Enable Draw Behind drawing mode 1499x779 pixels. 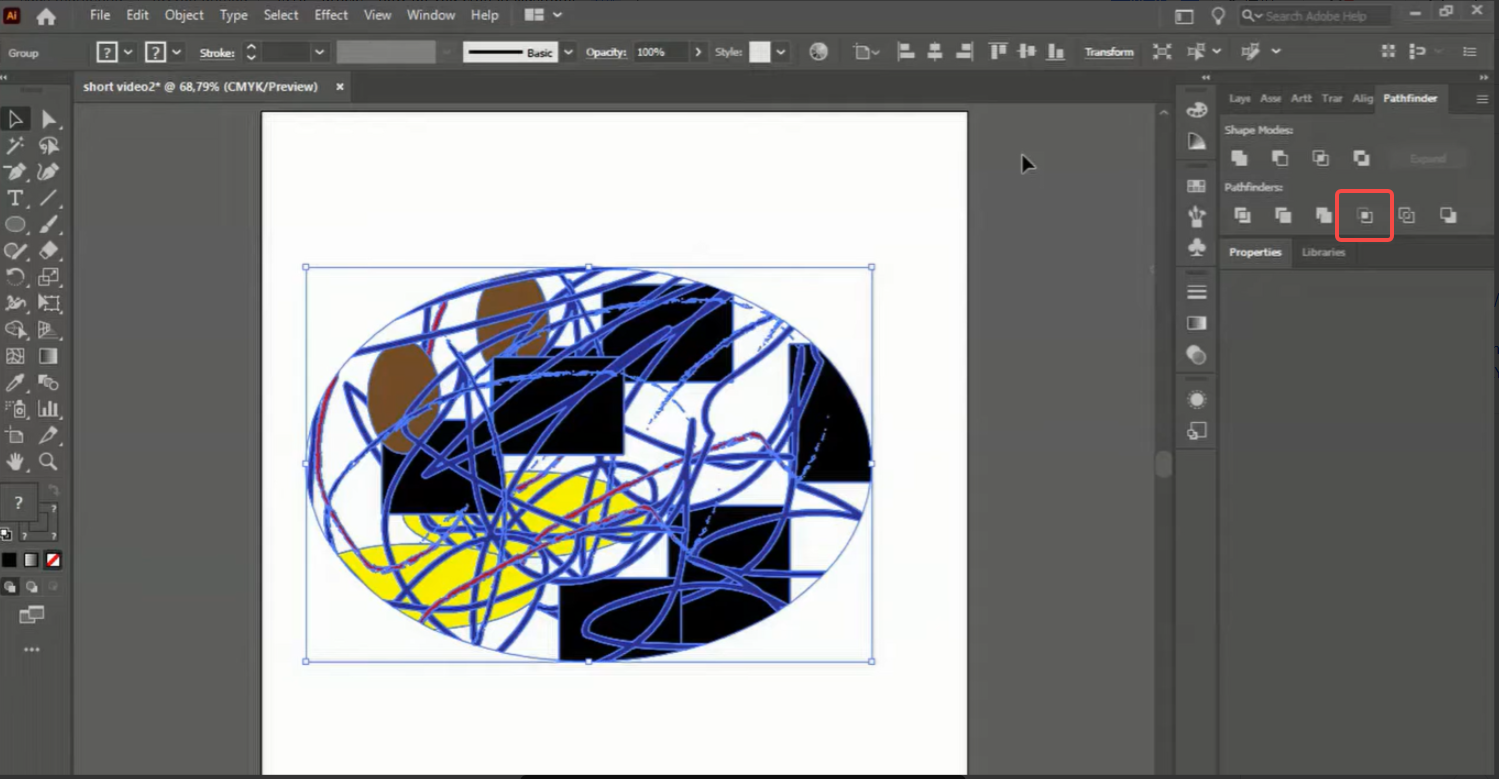32,587
